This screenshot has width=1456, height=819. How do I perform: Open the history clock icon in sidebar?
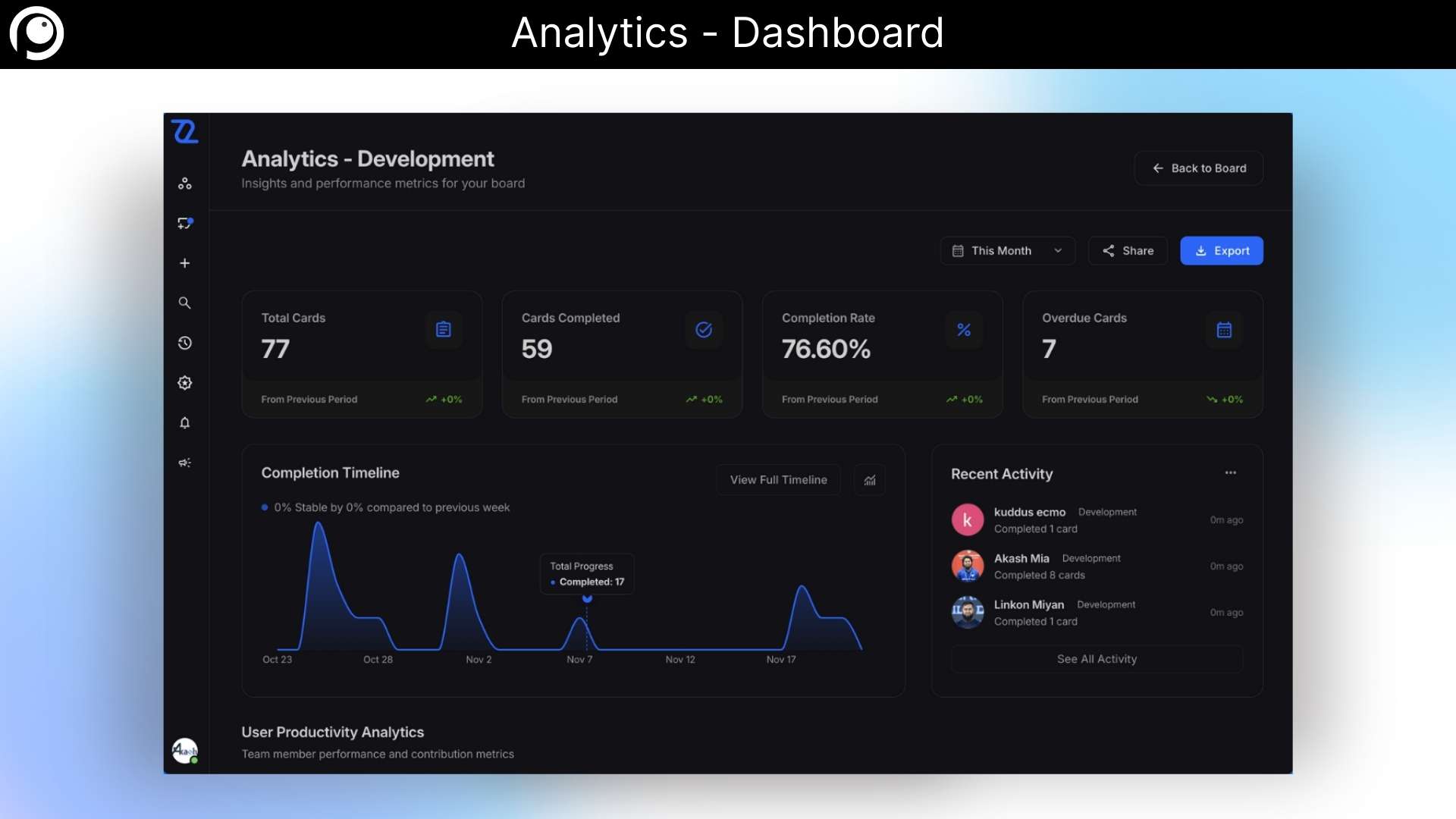tap(184, 343)
